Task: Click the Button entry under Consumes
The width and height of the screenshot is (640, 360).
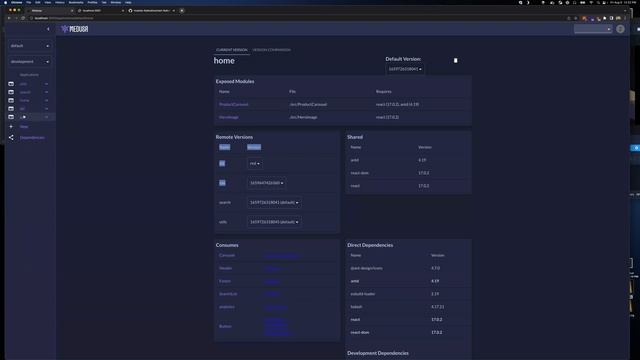Action: coord(225,327)
